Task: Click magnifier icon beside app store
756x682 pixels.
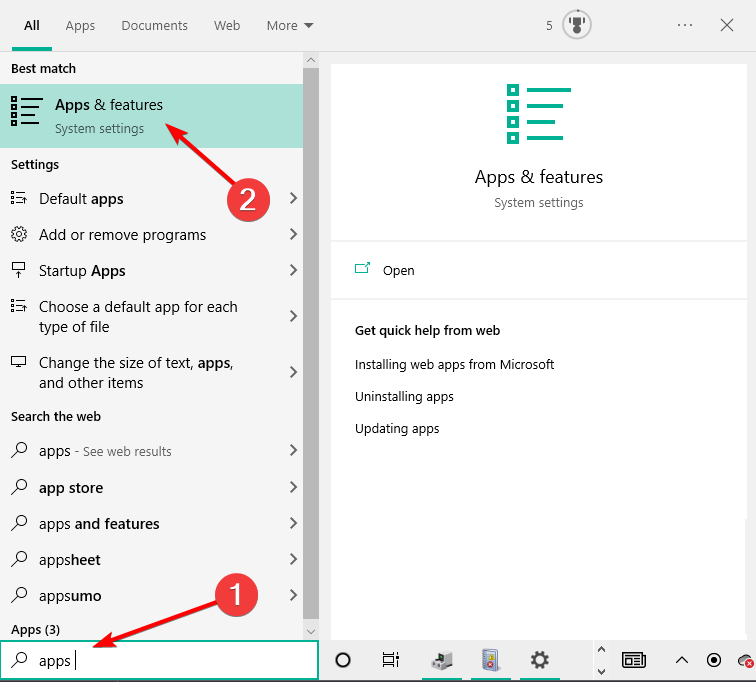Action: (19, 487)
